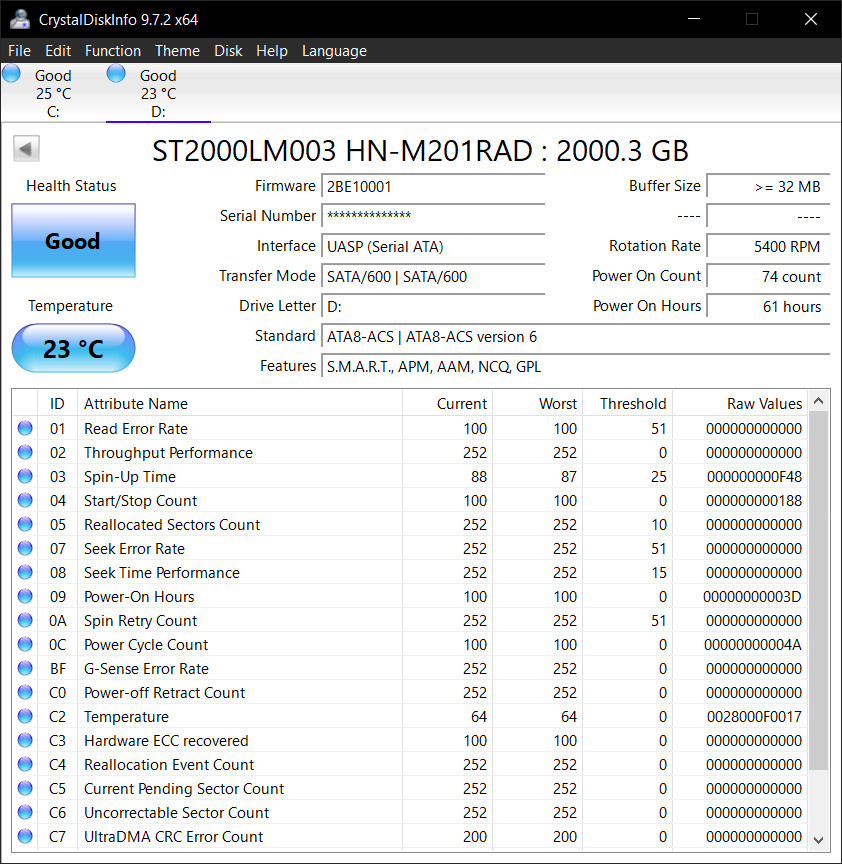842x864 pixels.
Task: Click the blue status orb for drive C:
Action: 12,73
